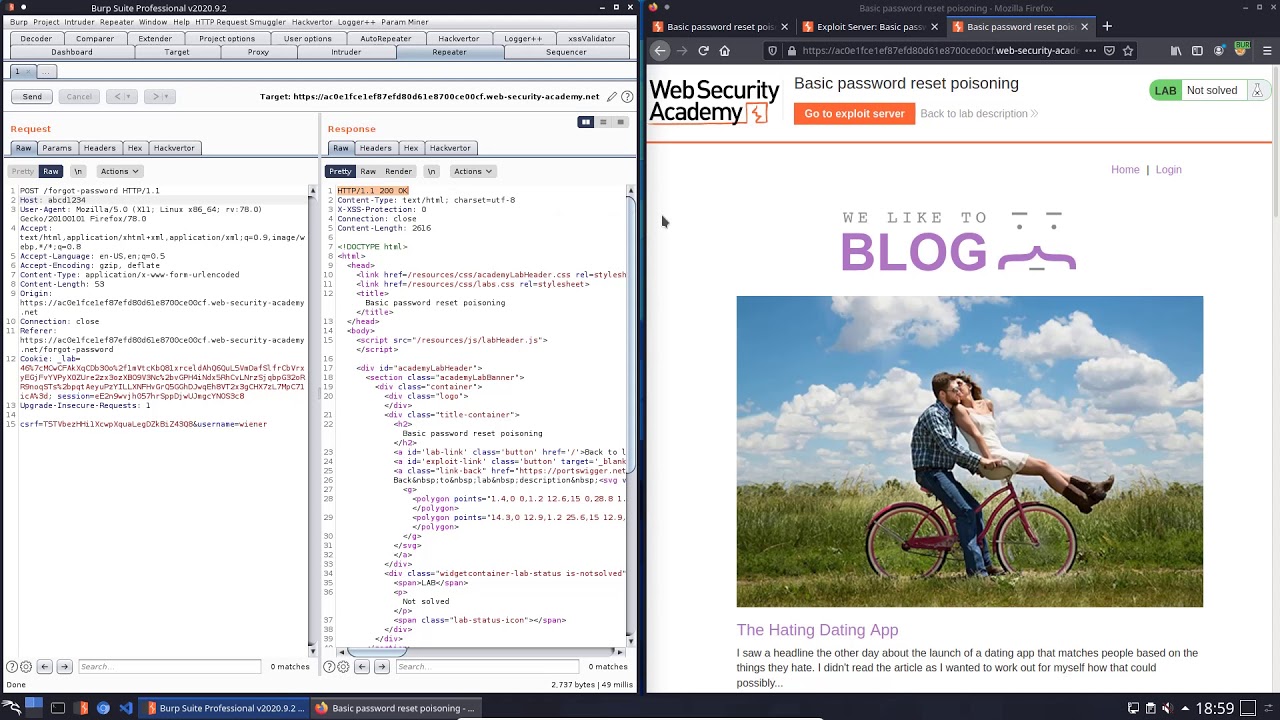Viewport: 1280px width, 720px height.
Task: Switch request view to Raw mode
Action: click(x=51, y=172)
